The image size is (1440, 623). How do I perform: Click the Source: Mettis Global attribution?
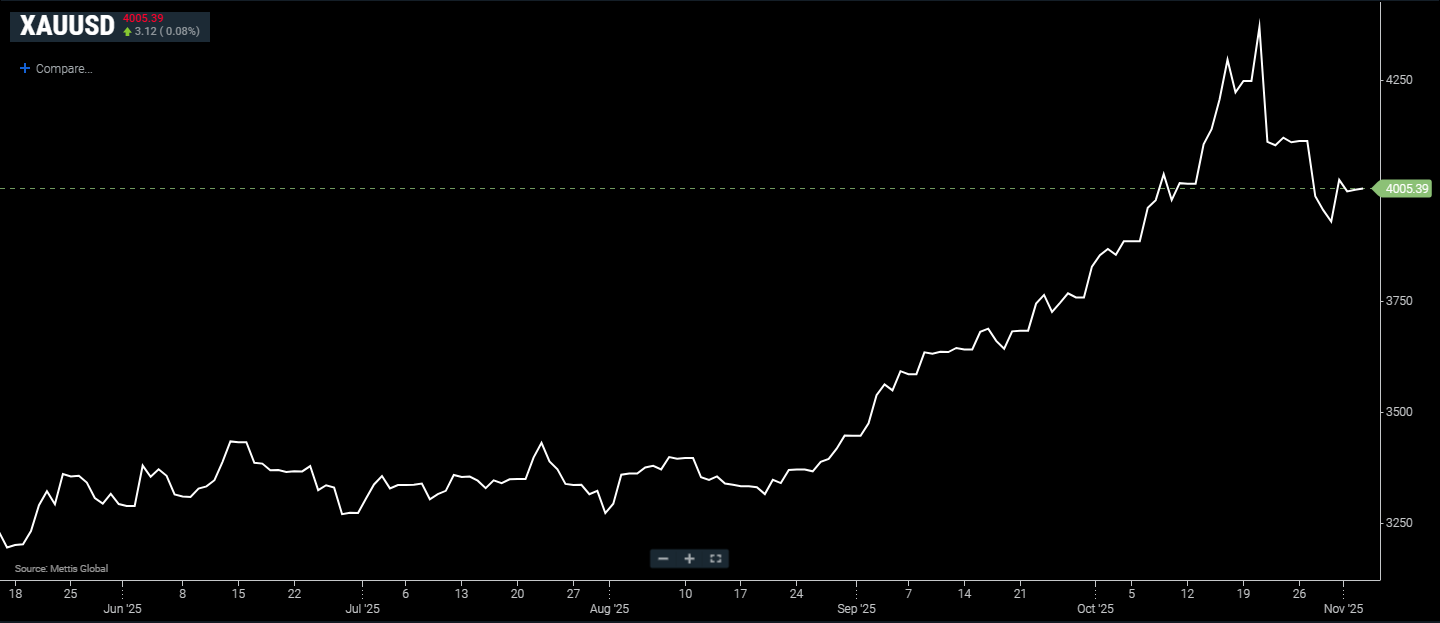click(61, 568)
